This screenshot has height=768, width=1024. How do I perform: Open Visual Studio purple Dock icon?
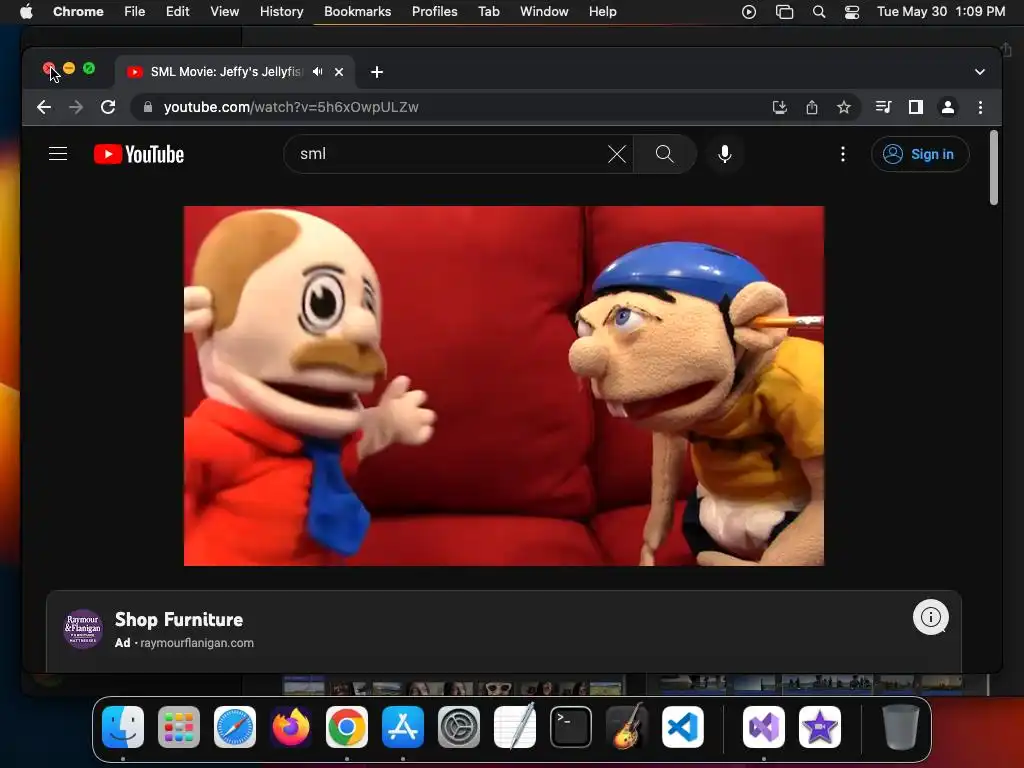click(x=763, y=727)
